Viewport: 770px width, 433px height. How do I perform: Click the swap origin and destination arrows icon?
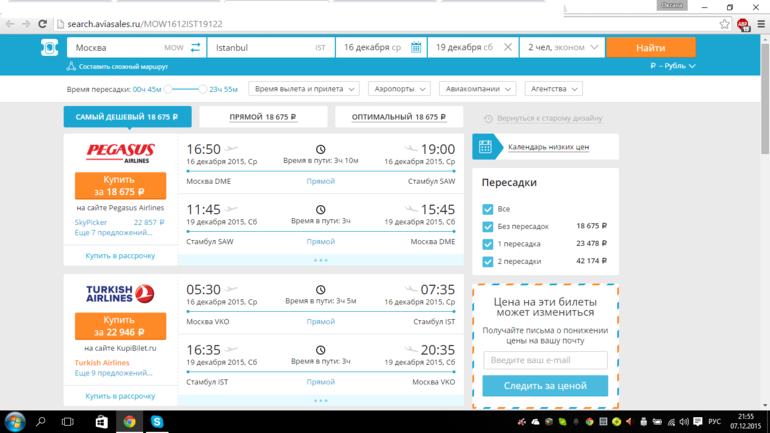pos(195,47)
